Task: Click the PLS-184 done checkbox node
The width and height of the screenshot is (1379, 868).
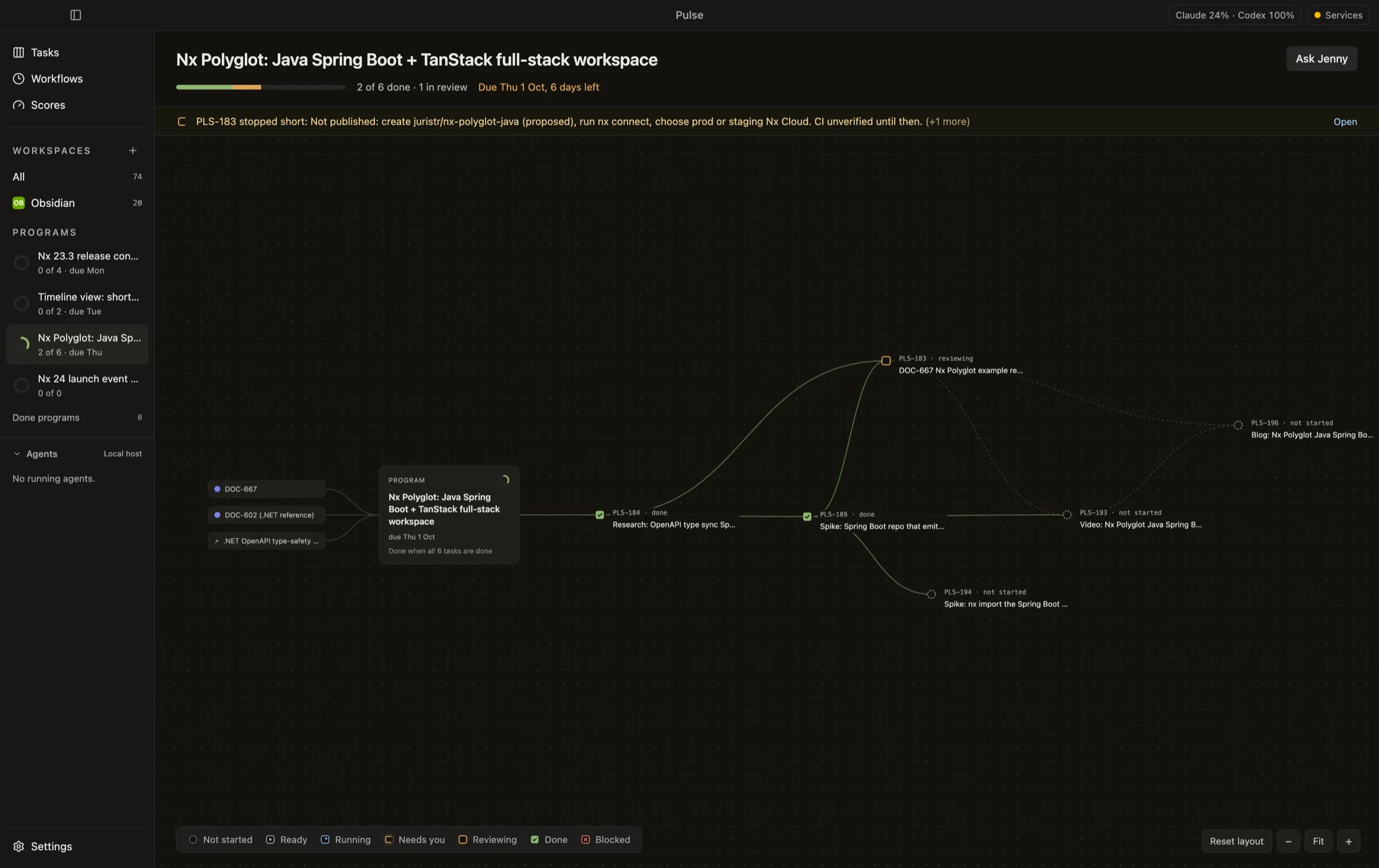Action: tap(599, 515)
